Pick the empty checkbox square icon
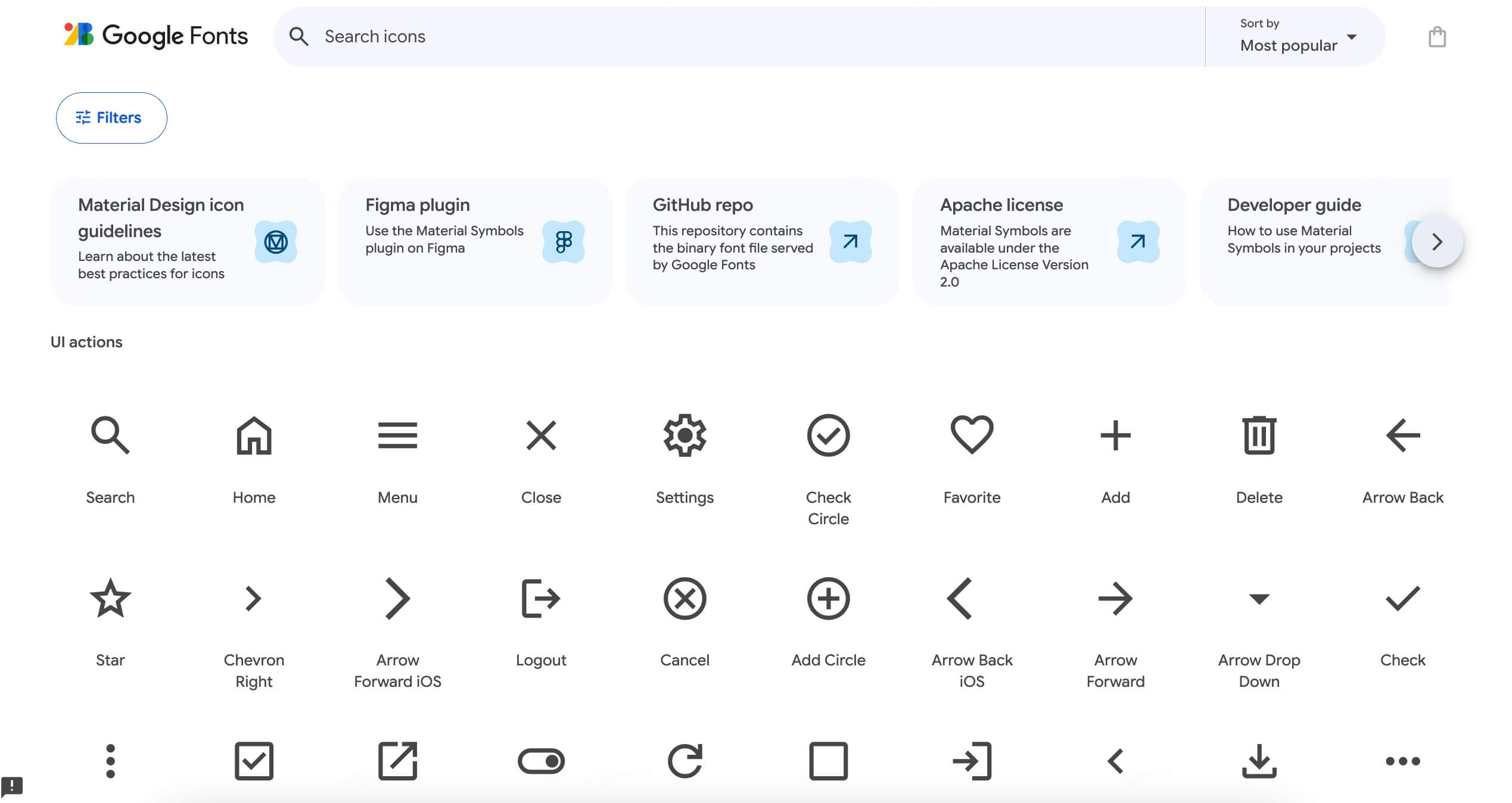 pos(828,761)
